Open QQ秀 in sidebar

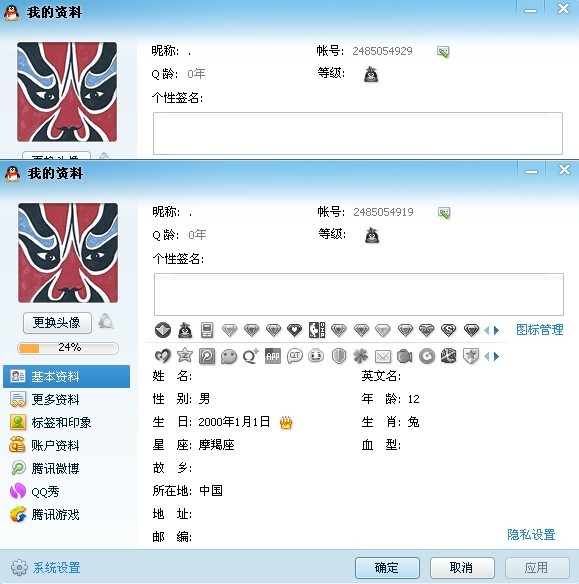[67, 492]
